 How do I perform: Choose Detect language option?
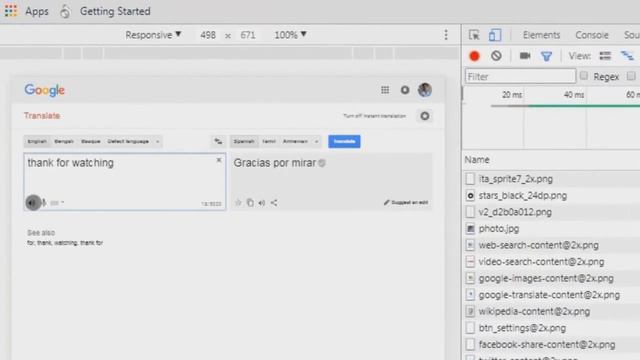click(x=128, y=141)
